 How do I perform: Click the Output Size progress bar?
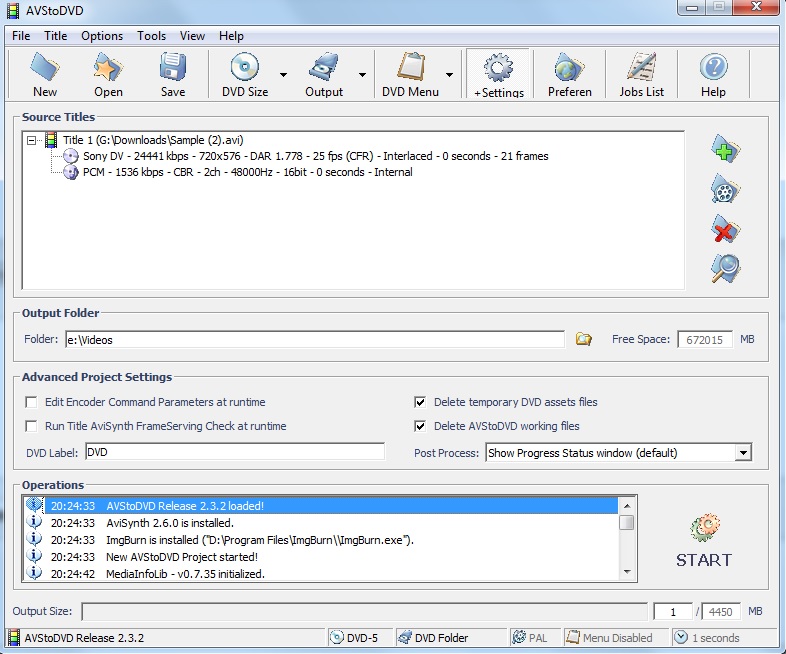(364, 611)
